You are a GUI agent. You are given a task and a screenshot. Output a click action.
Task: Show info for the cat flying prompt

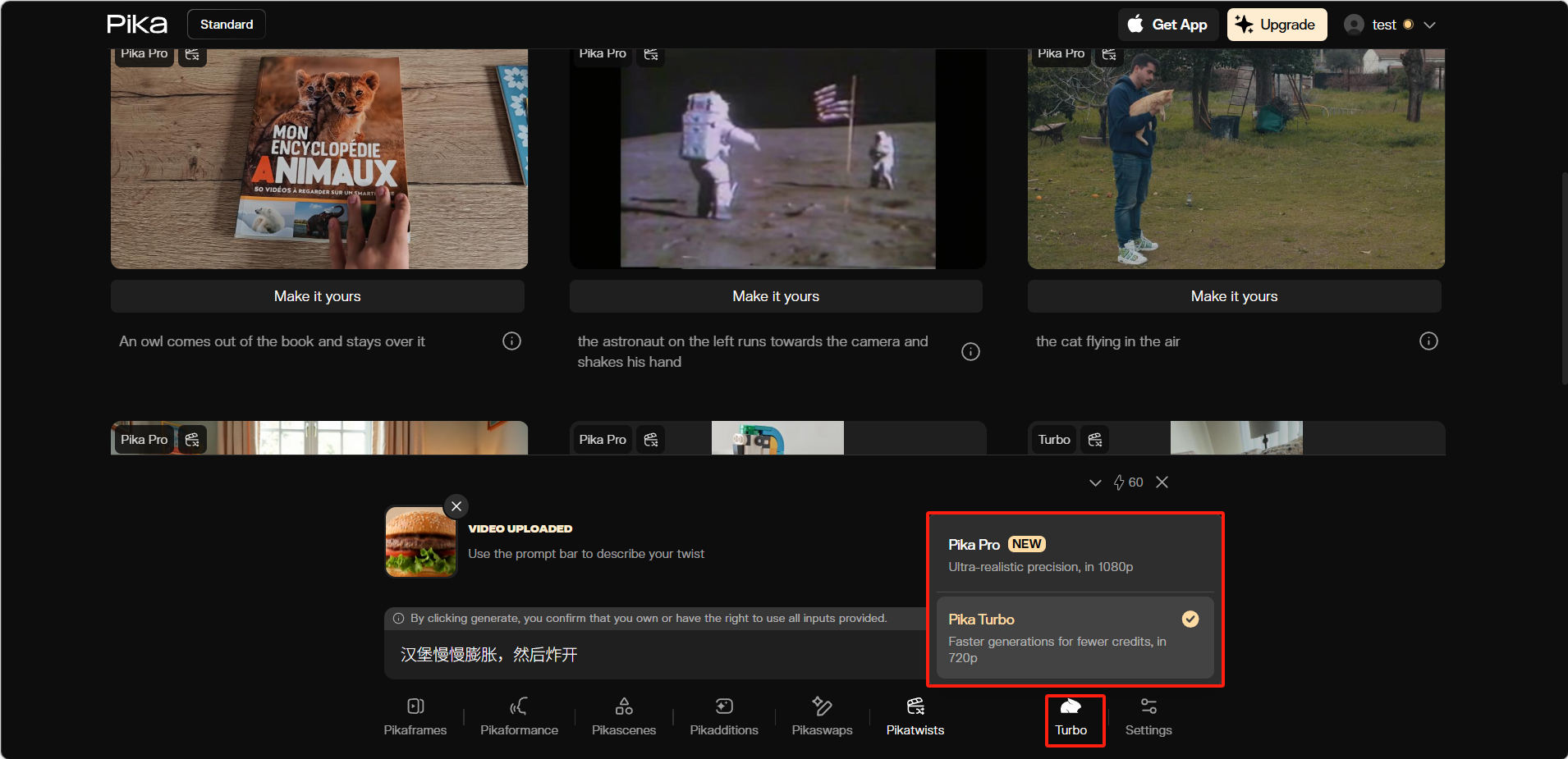pos(1428,341)
